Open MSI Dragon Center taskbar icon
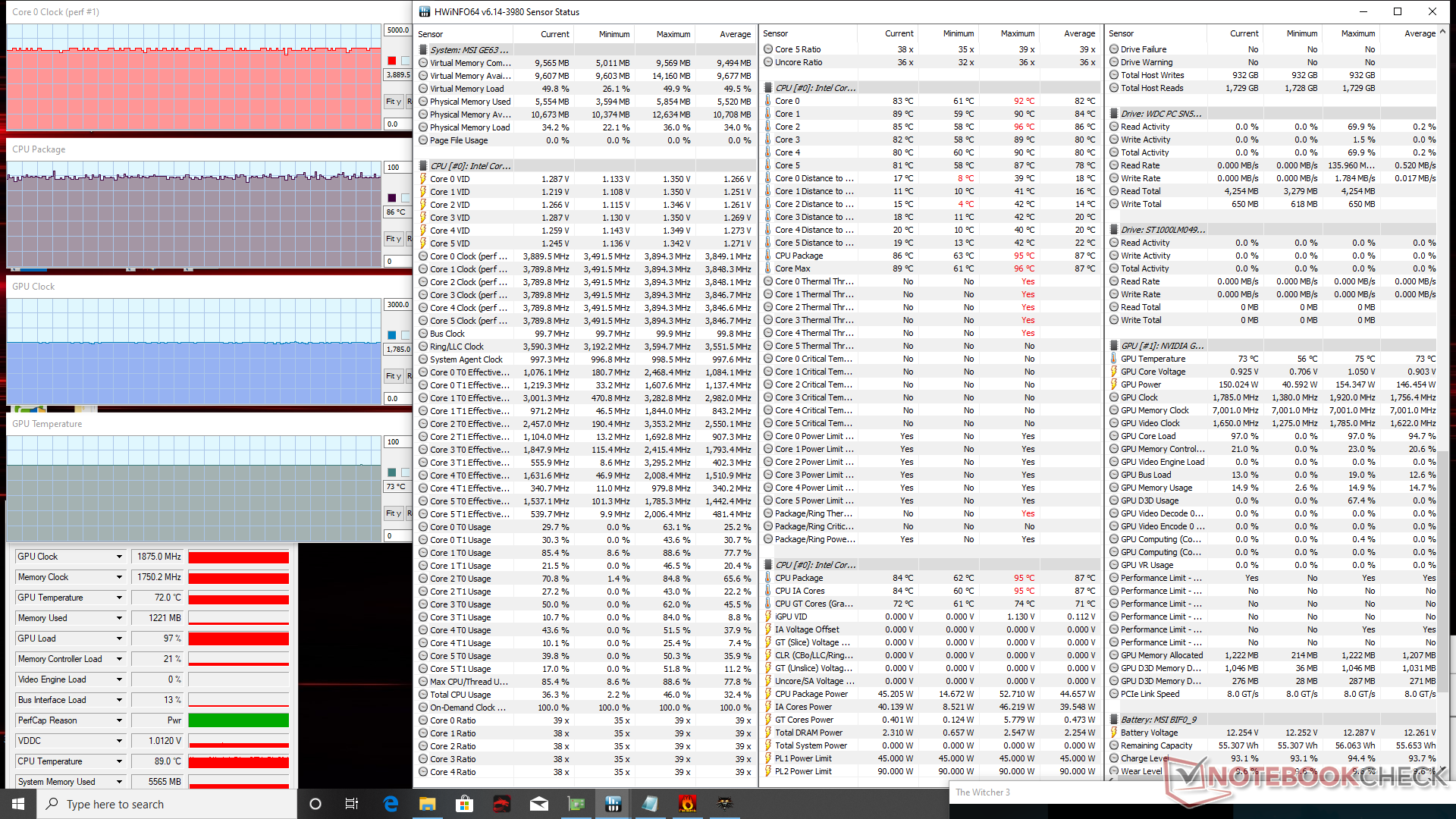This screenshot has height=819, width=1456. 501,804
